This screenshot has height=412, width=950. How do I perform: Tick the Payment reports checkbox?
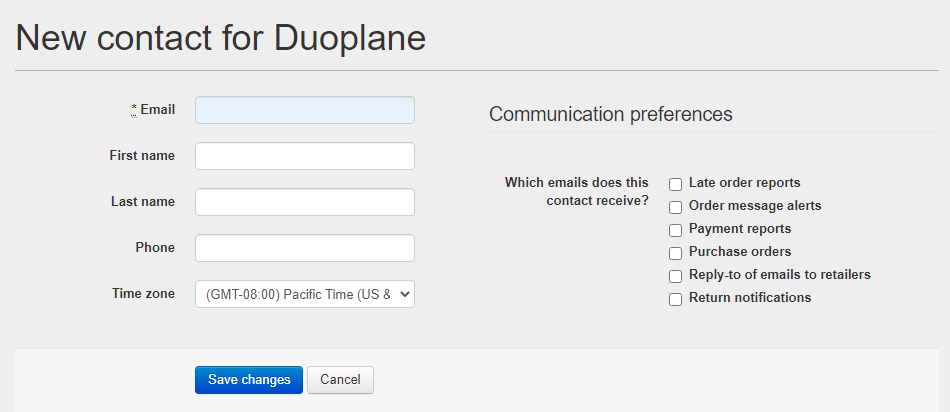pyautogui.click(x=676, y=230)
